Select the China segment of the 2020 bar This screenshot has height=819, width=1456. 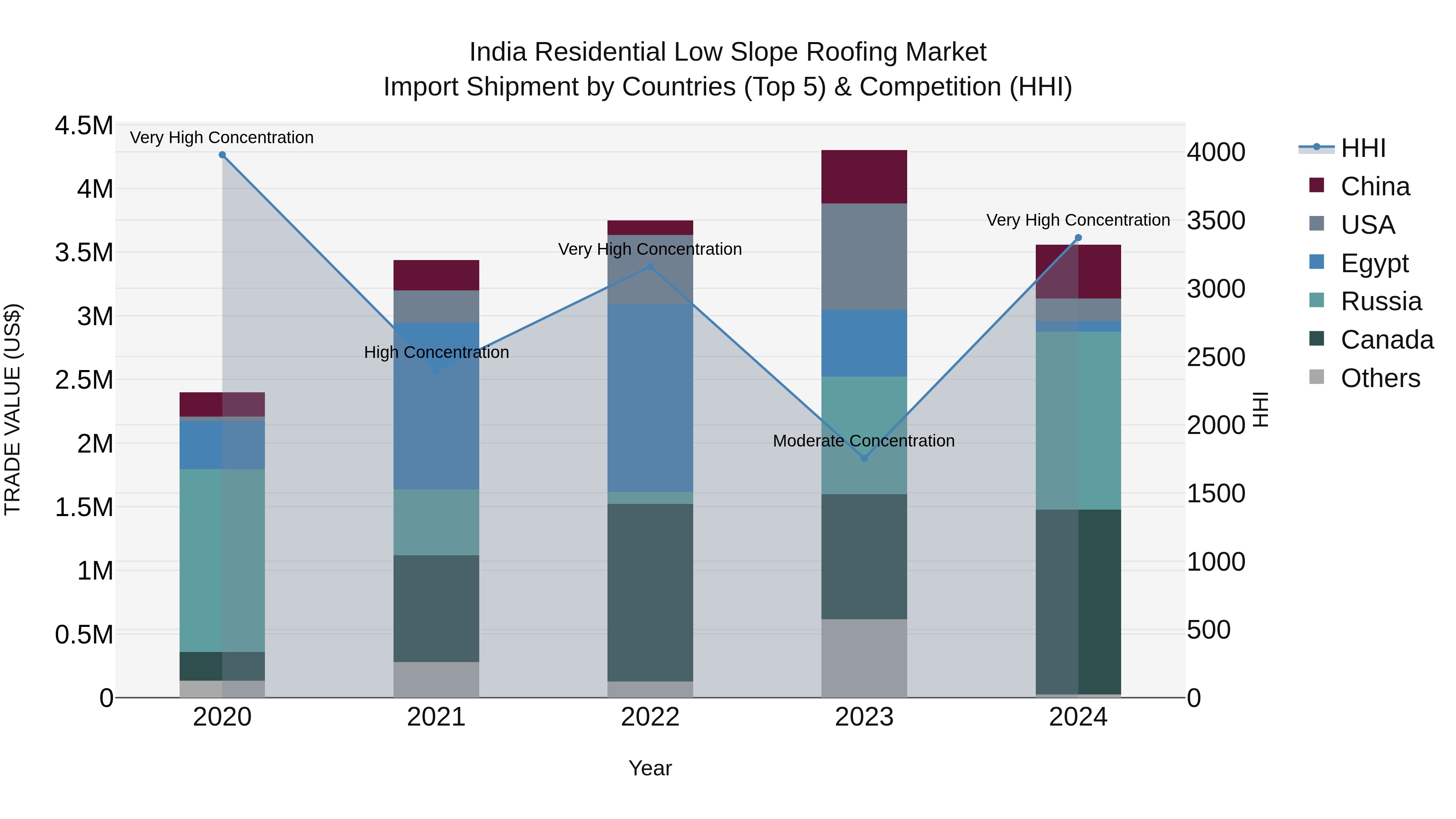(222, 405)
